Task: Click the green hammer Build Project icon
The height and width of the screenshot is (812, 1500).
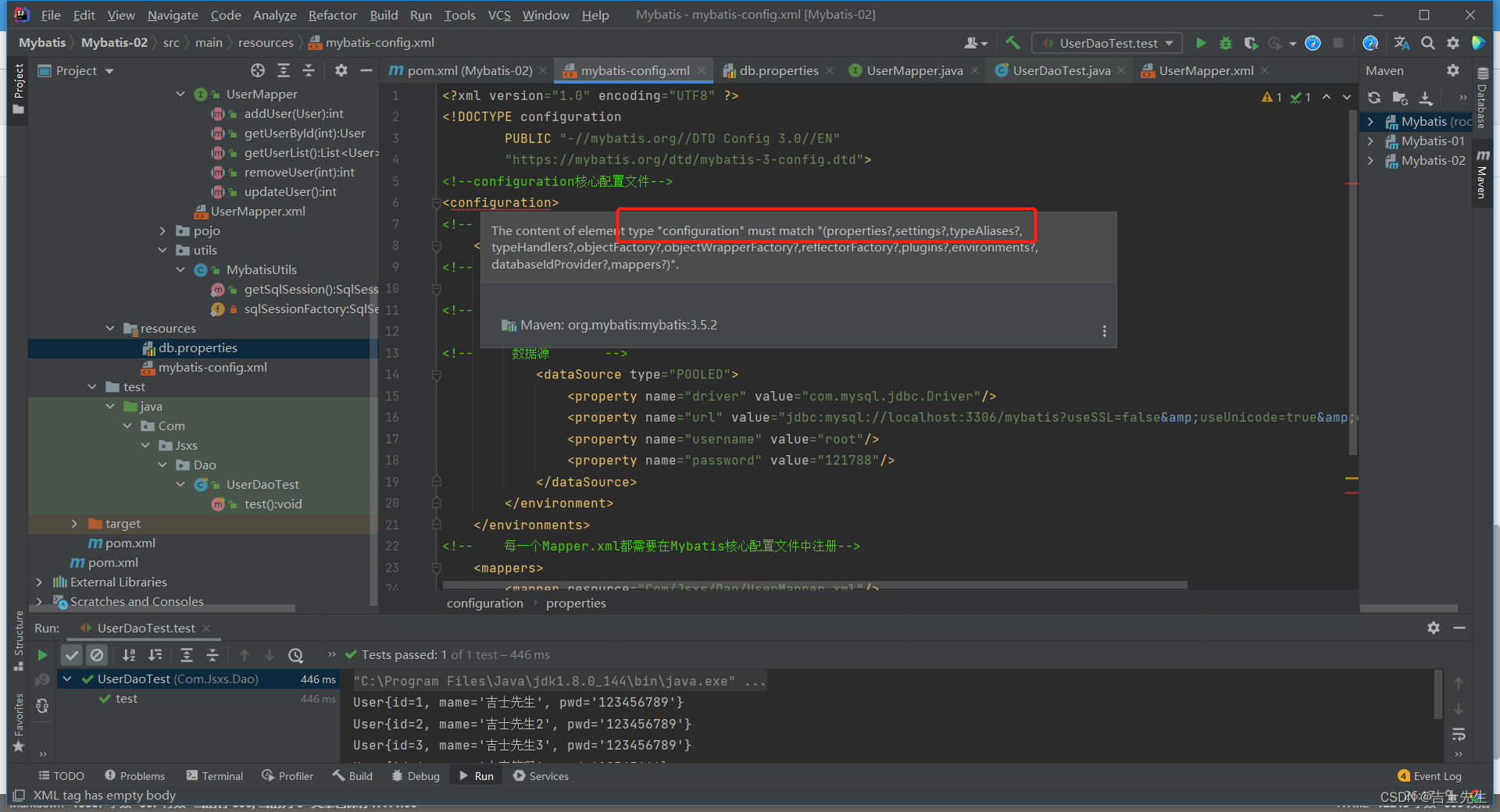Action: coord(1012,43)
